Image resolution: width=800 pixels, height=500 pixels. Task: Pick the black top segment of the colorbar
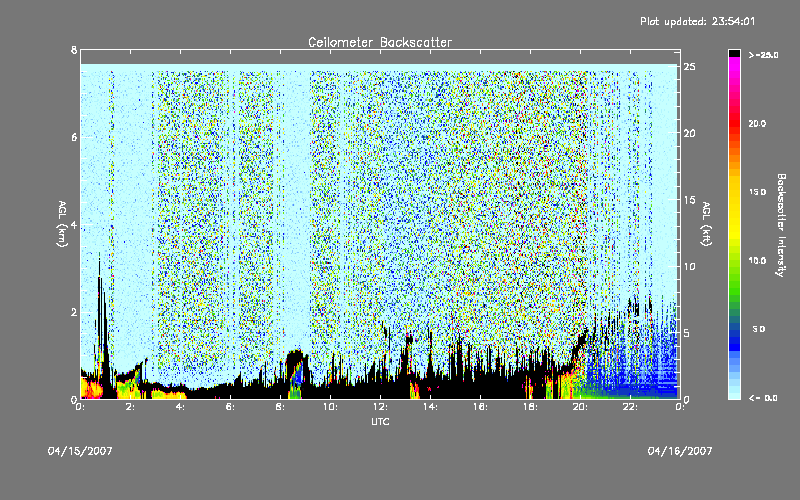(734, 53)
